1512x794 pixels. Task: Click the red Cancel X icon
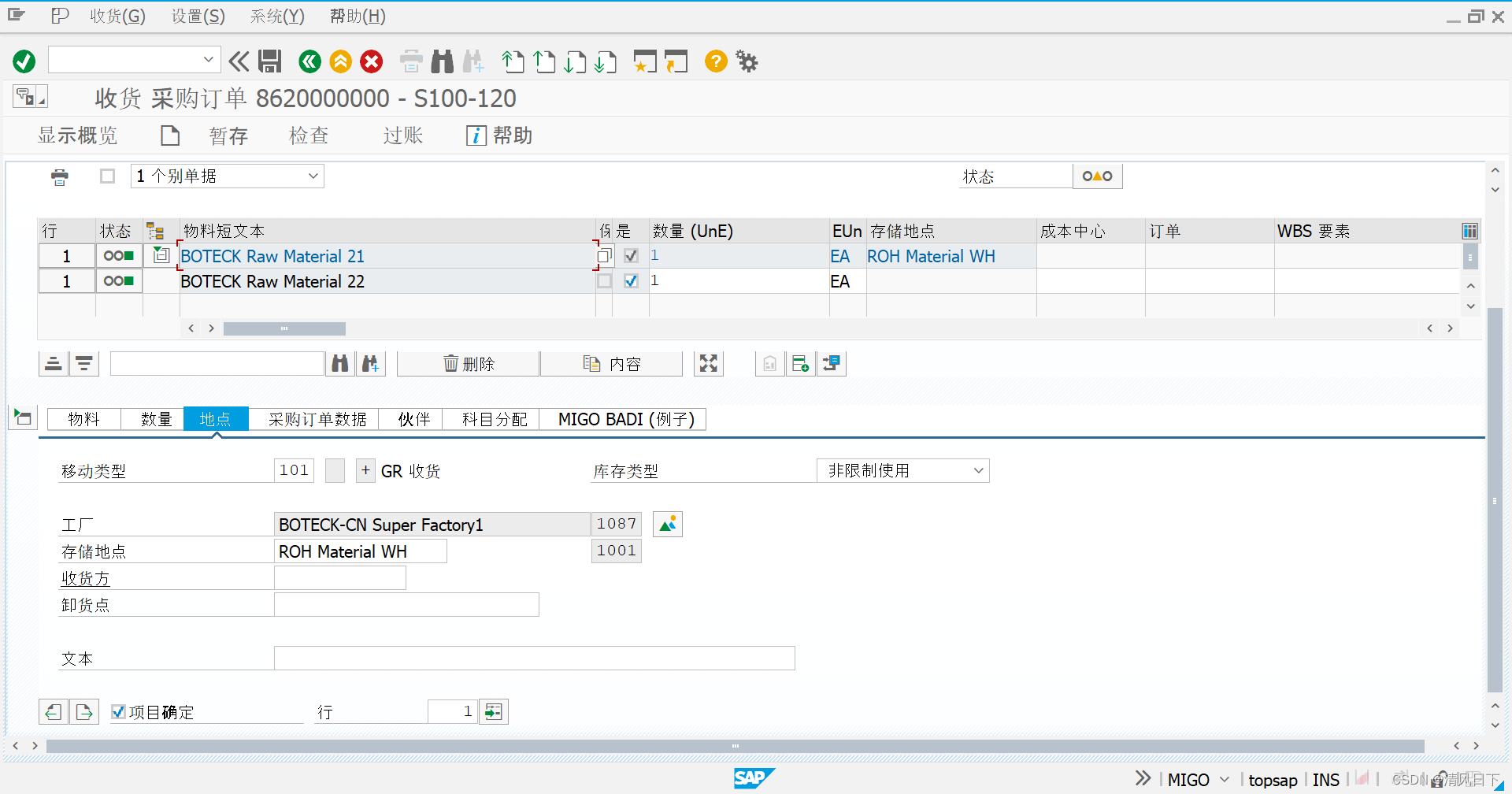372,61
